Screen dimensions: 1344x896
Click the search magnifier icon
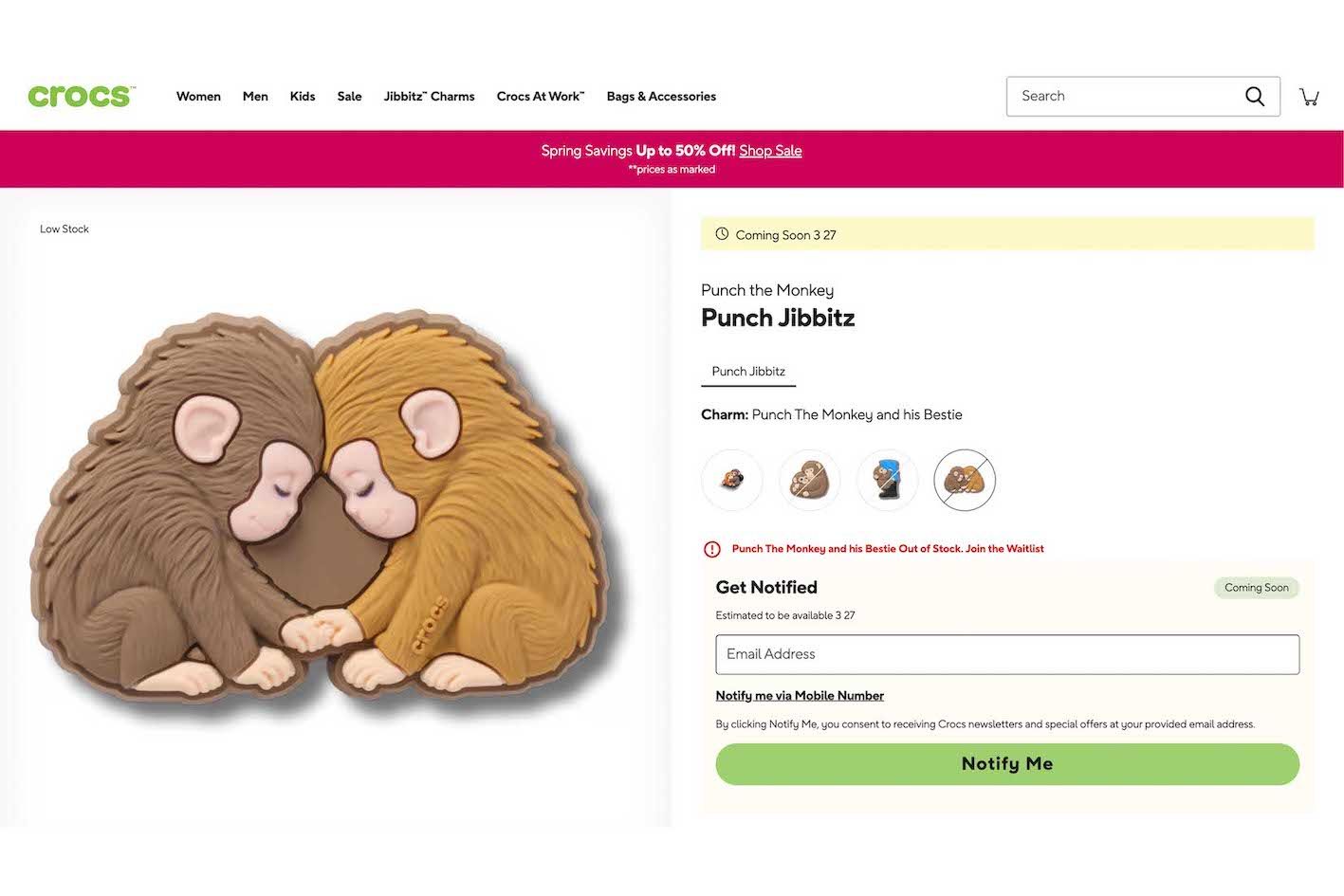(1254, 96)
